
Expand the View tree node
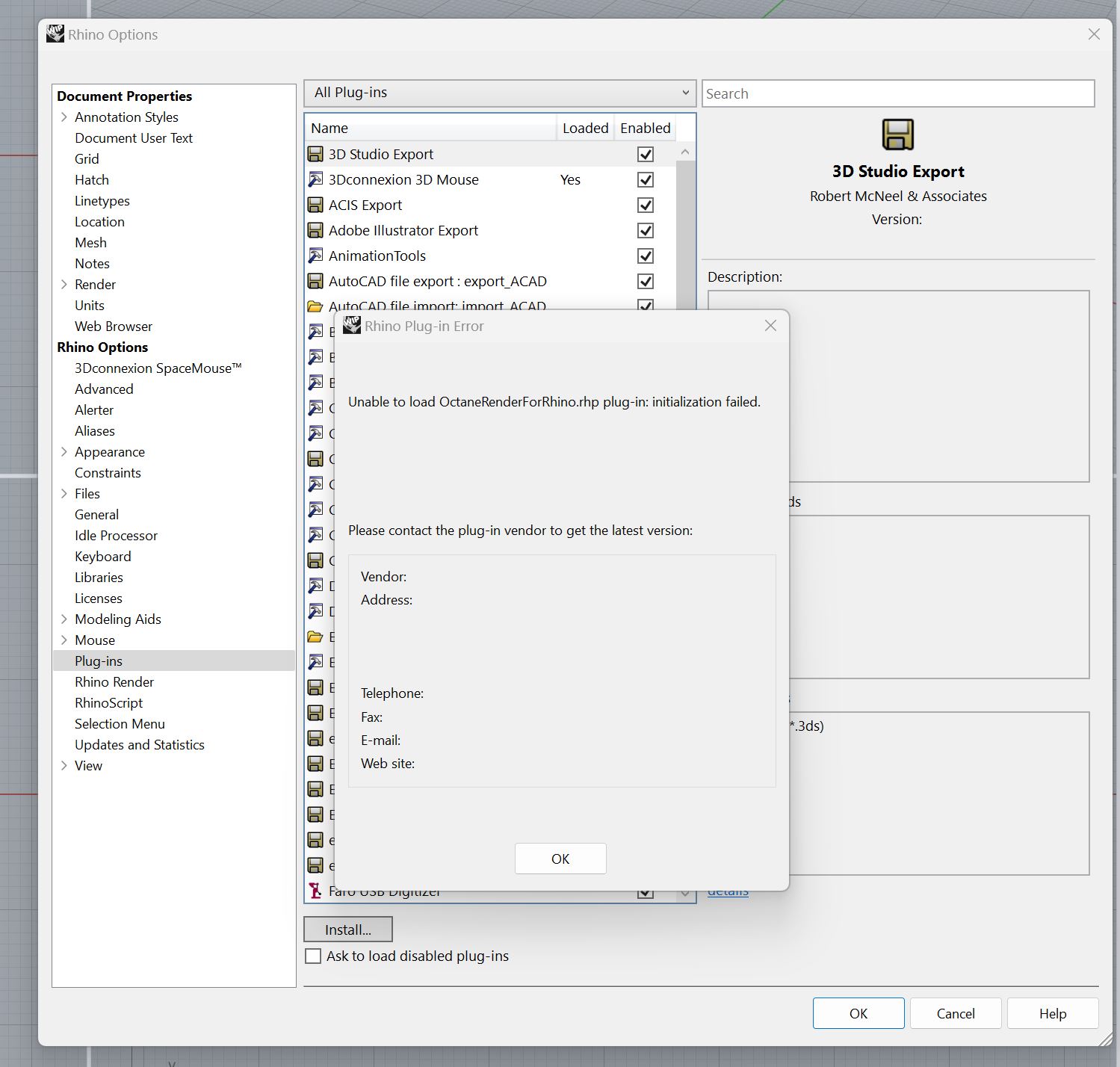pyautogui.click(x=64, y=766)
